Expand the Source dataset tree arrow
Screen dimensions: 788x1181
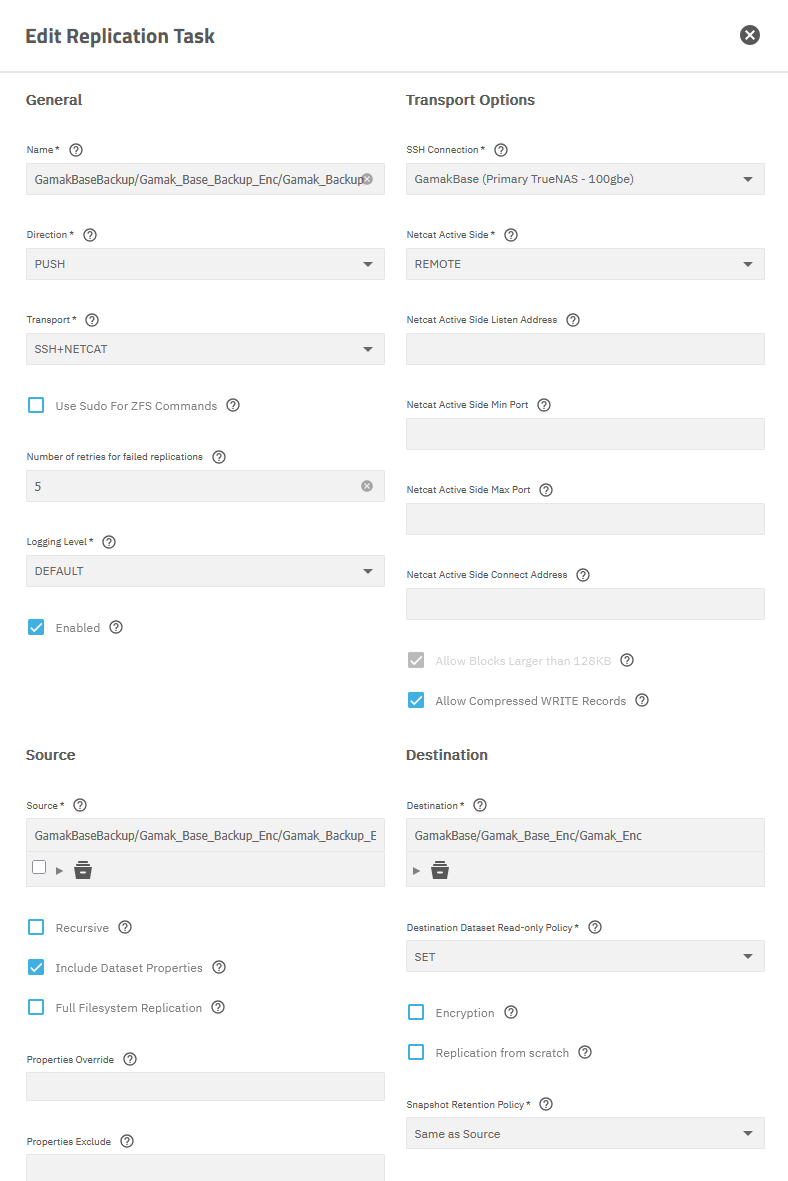(x=60, y=871)
